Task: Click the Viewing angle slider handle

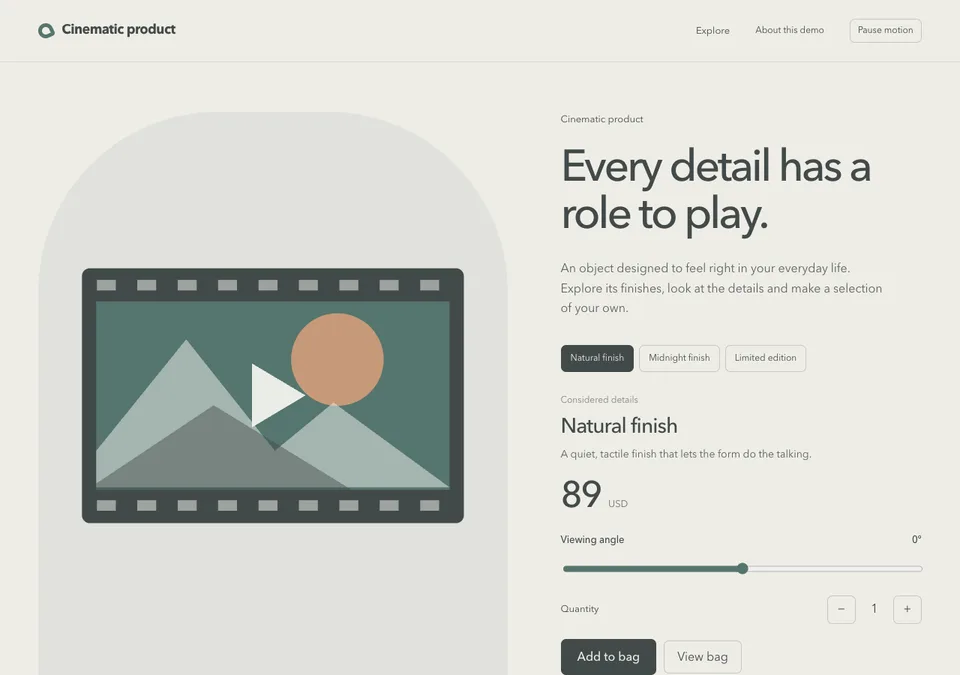Action: click(743, 568)
